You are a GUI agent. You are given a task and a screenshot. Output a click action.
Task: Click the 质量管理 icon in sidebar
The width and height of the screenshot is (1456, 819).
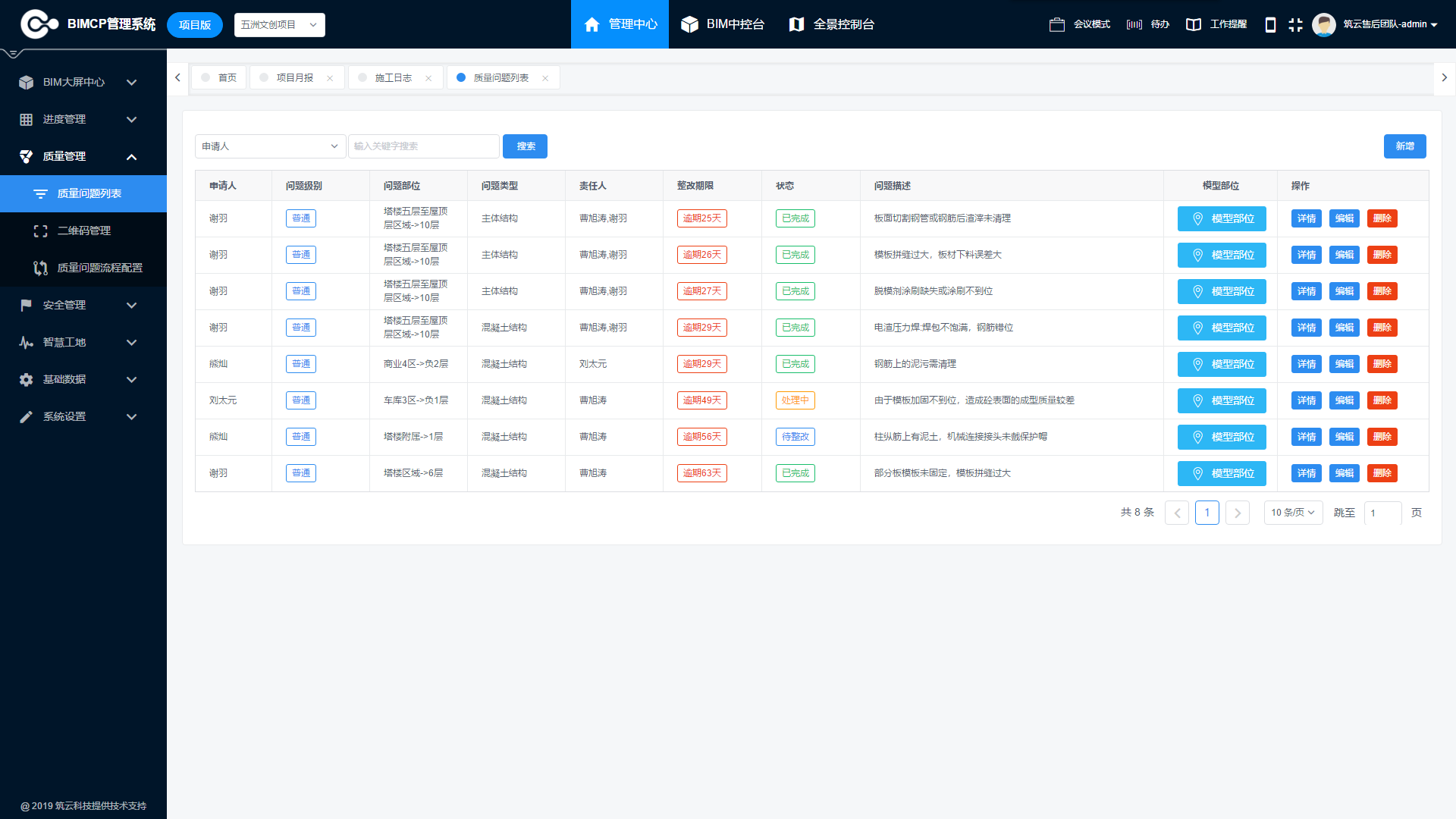coord(27,156)
